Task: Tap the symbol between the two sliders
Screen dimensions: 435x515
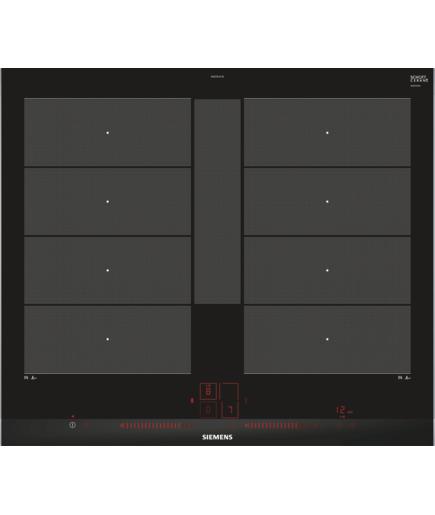Action: click(x=232, y=425)
